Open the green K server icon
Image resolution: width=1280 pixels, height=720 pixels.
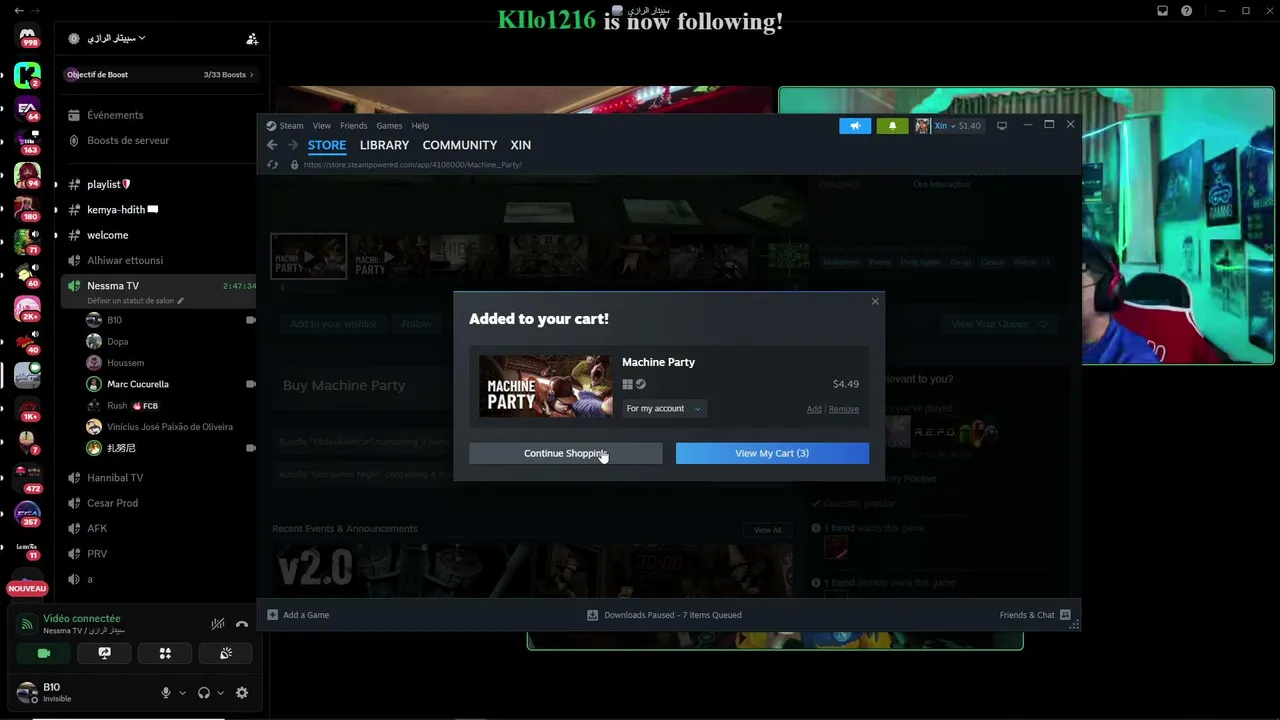tap(28, 74)
